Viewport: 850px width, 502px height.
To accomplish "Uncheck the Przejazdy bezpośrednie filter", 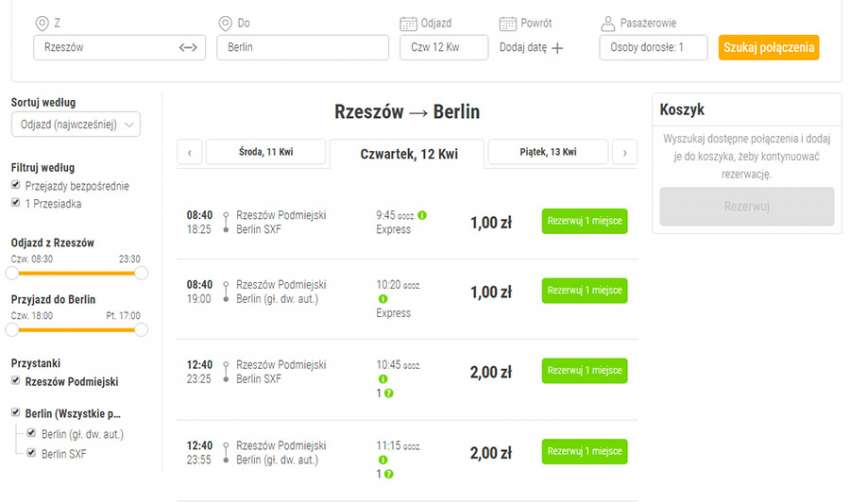I will point(16,186).
